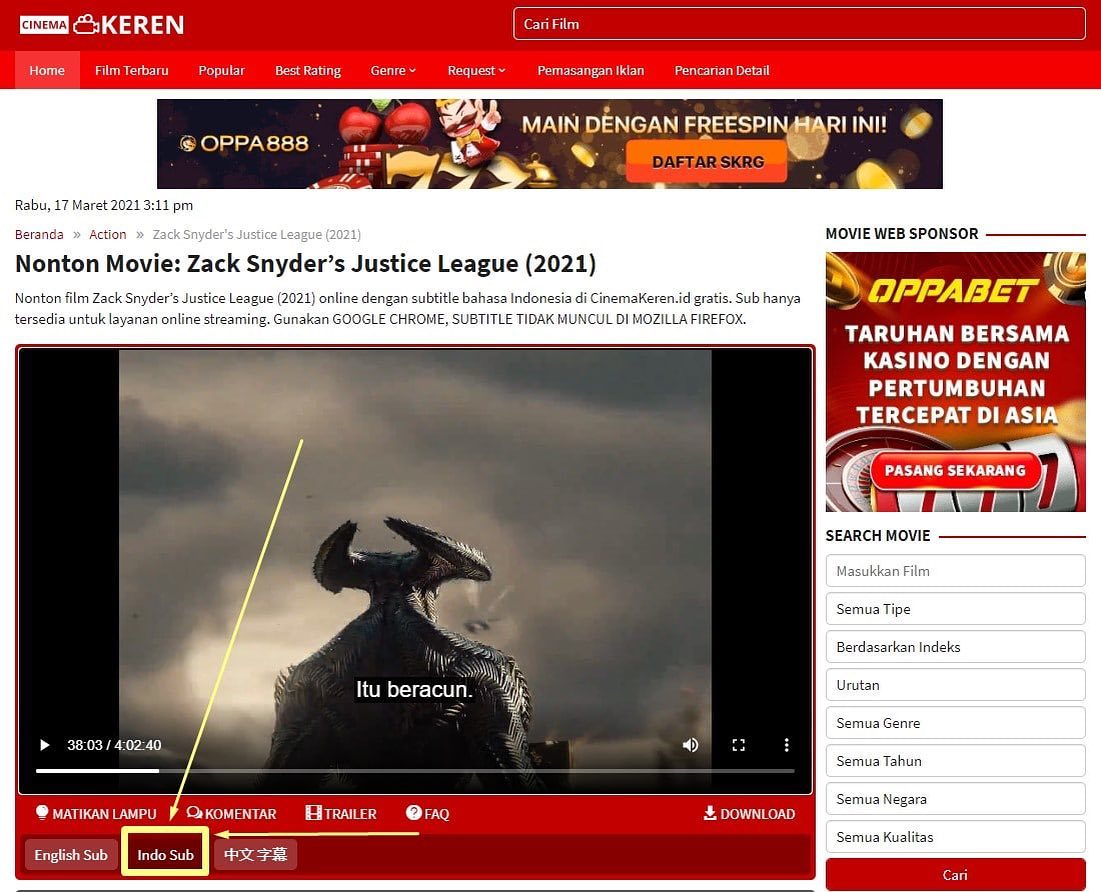Open the Semua Kualitas dropdown
Screen dimensions: 1101x892
coord(955,837)
